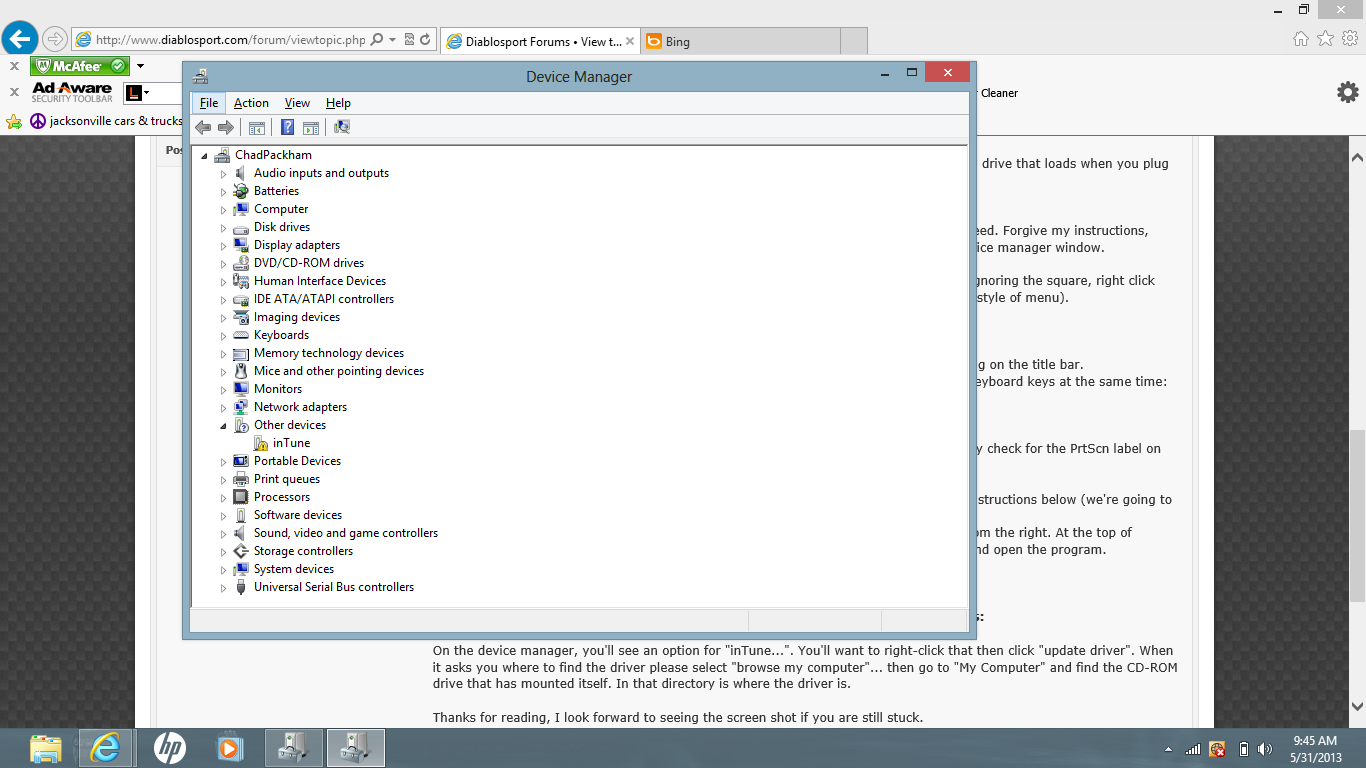
Task: Click the compatibility view icon in address bar
Action: pyautogui.click(x=410, y=40)
